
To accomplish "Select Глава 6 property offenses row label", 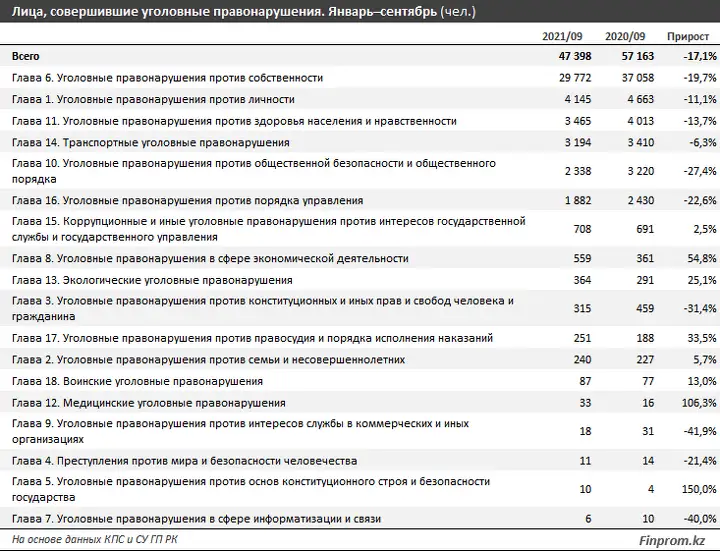I will click(168, 78).
